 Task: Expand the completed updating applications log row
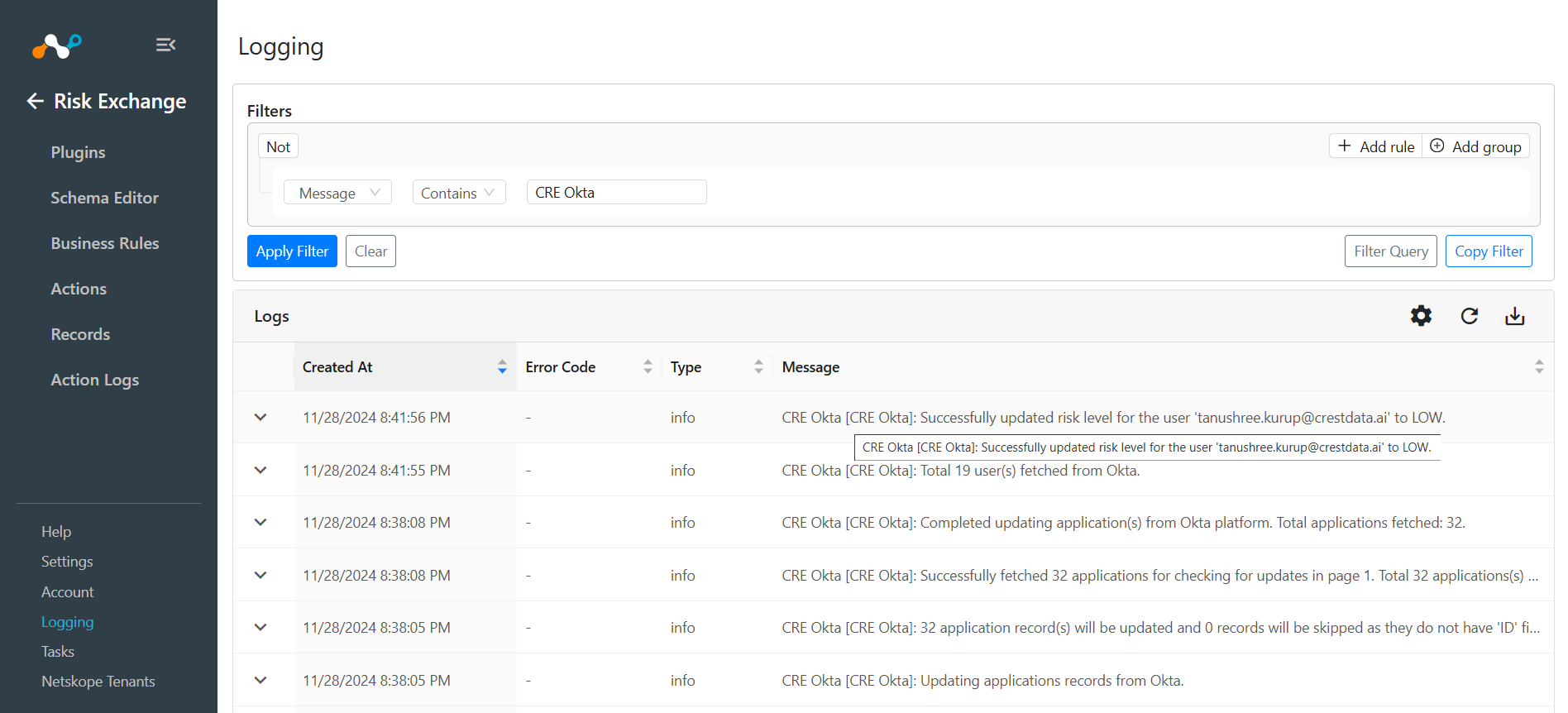[x=261, y=523]
